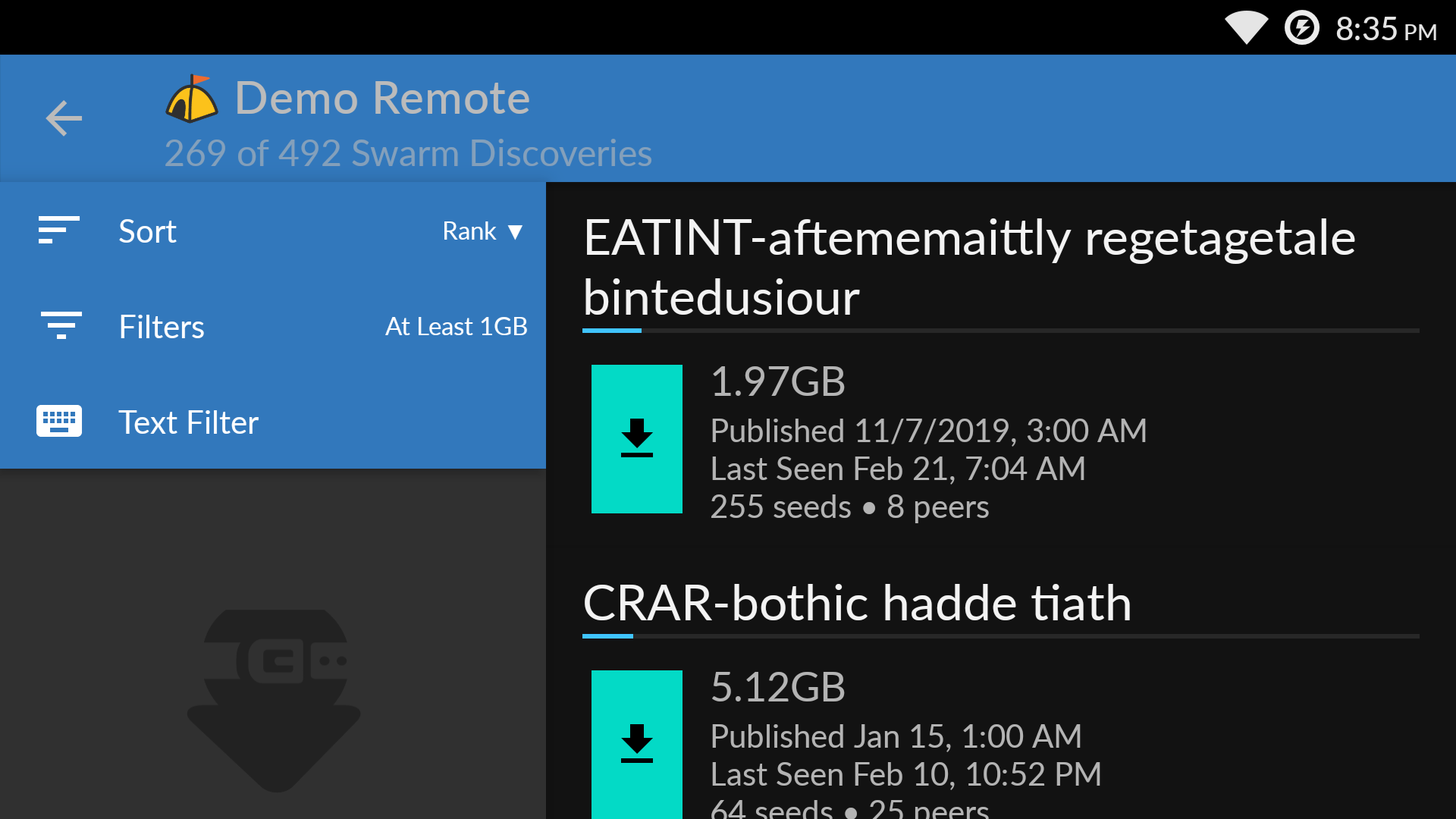Click the keyboard icon beside Text Filter
The height and width of the screenshot is (819, 1456).
click(x=58, y=421)
